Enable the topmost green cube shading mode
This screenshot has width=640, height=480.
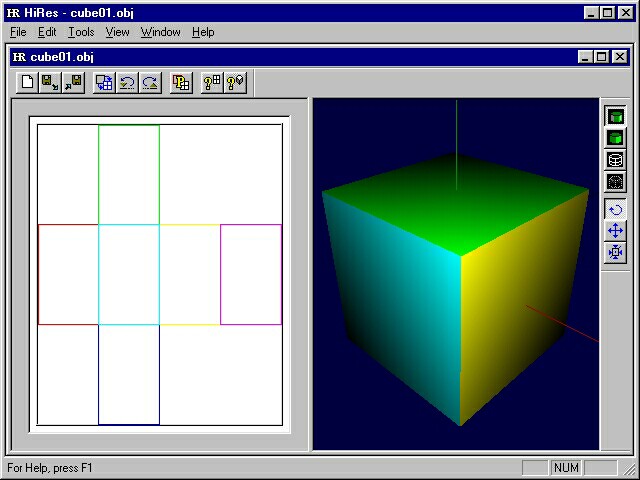[x=616, y=116]
